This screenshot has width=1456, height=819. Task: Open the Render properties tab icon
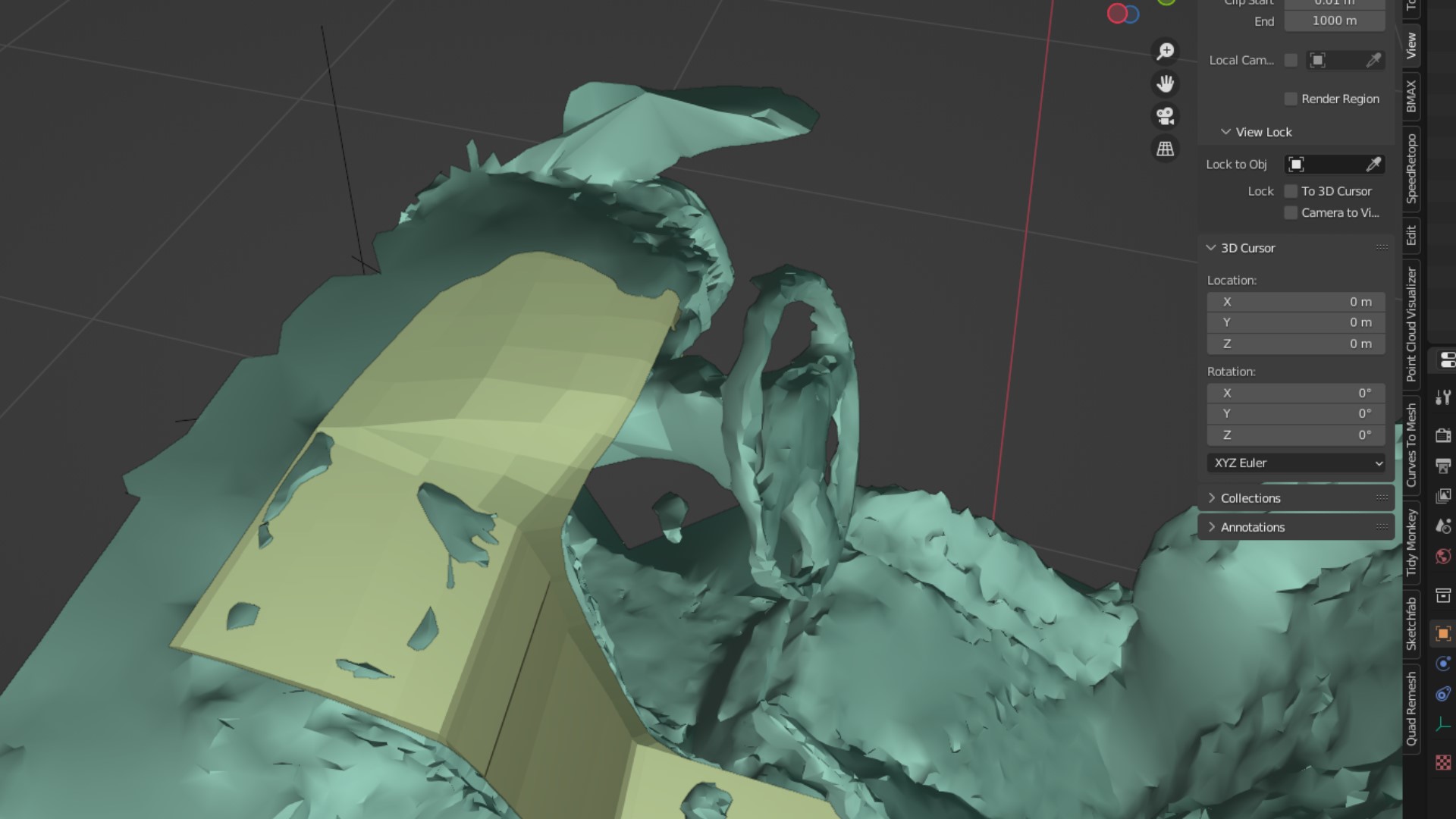coord(1442,435)
